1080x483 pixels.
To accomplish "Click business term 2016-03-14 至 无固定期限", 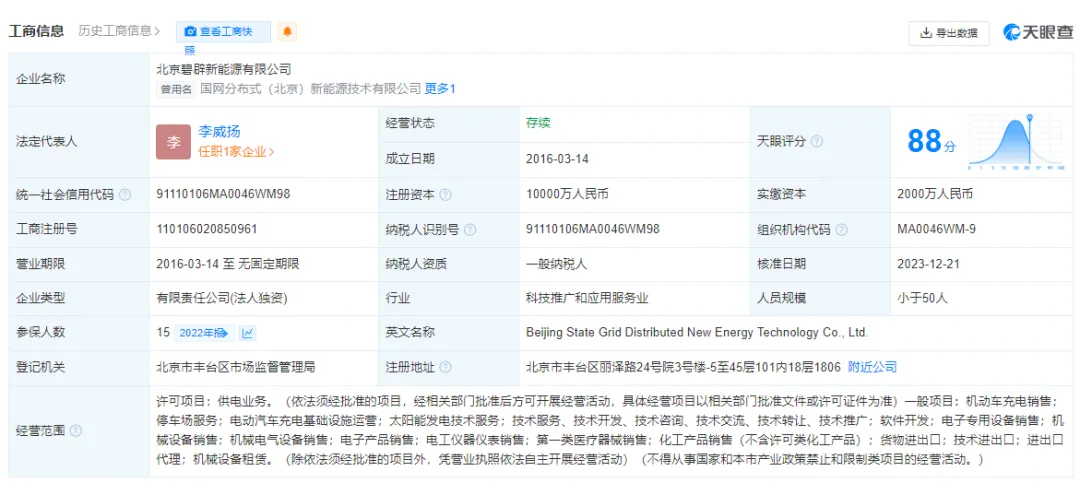I will point(227,264).
